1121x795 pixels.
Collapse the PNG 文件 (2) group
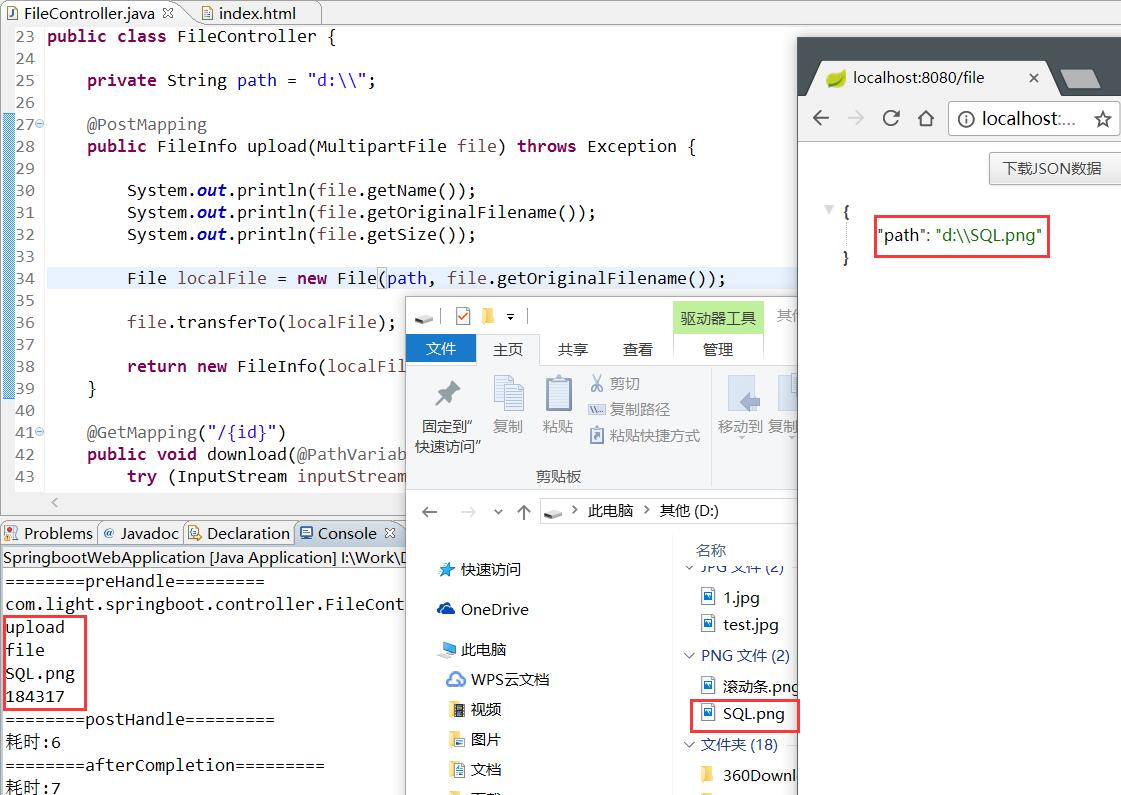(689, 656)
